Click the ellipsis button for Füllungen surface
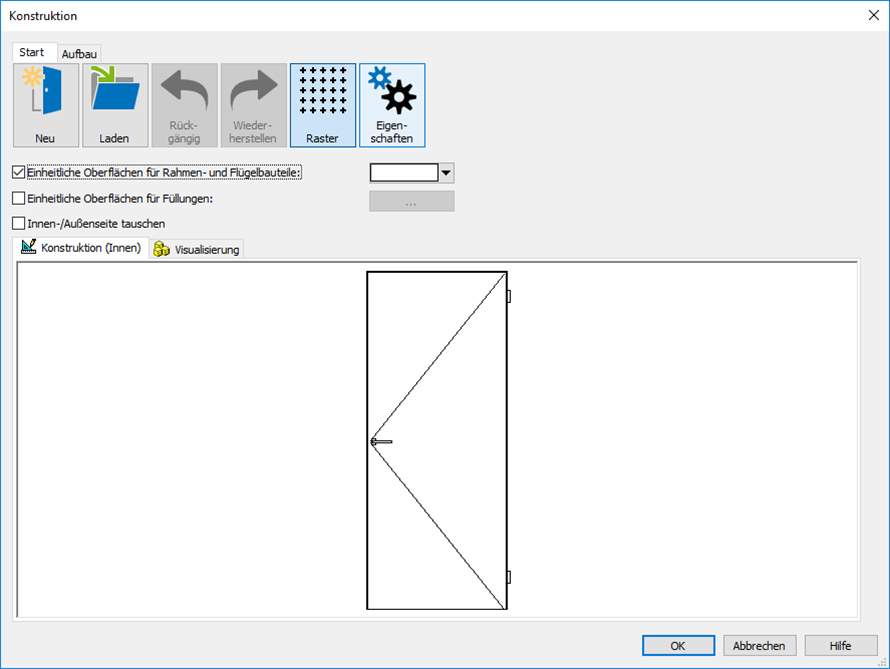Image resolution: width=890 pixels, height=669 pixels. tap(412, 201)
